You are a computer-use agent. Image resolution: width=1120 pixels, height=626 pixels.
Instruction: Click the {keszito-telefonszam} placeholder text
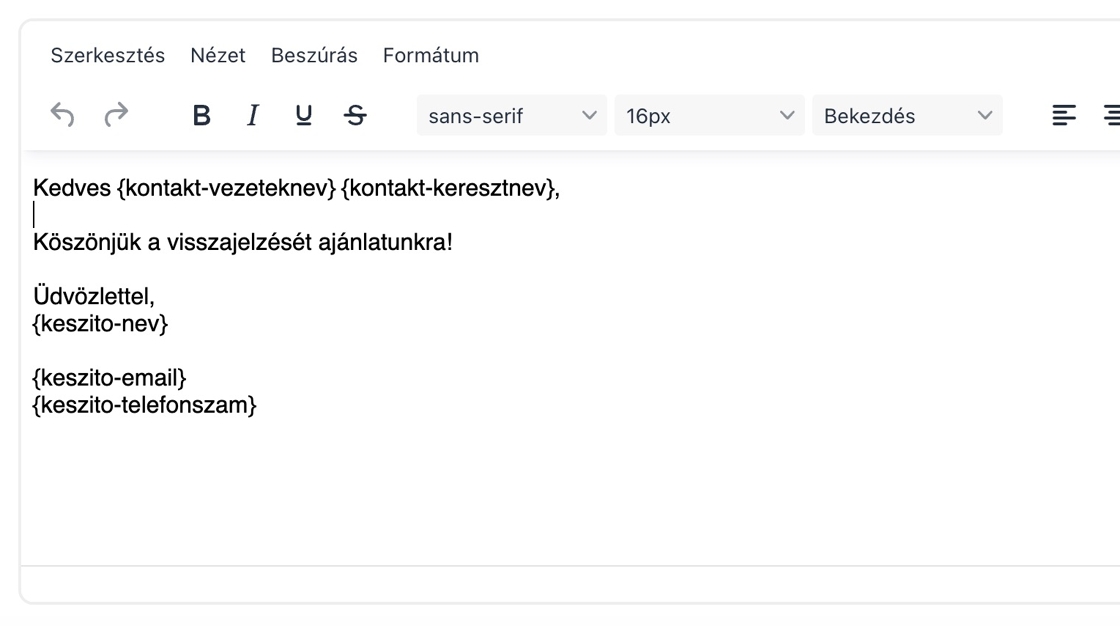pyautogui.click(x=145, y=406)
